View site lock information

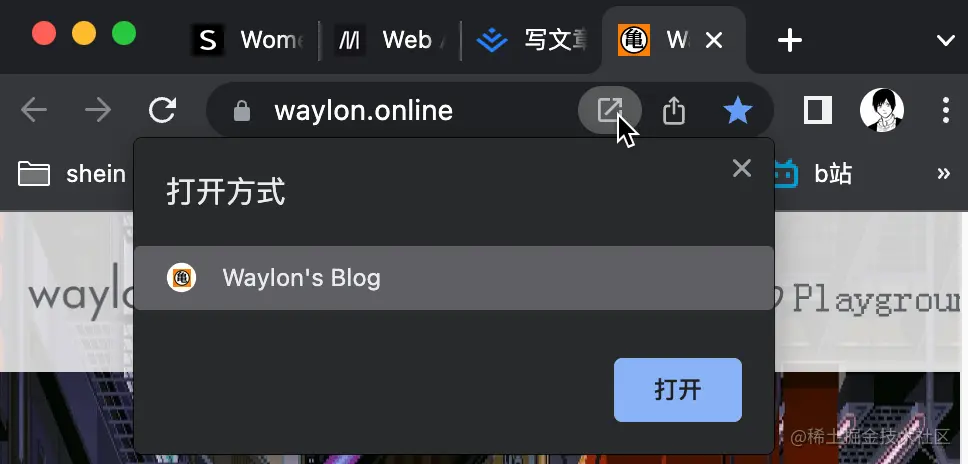pyautogui.click(x=242, y=112)
